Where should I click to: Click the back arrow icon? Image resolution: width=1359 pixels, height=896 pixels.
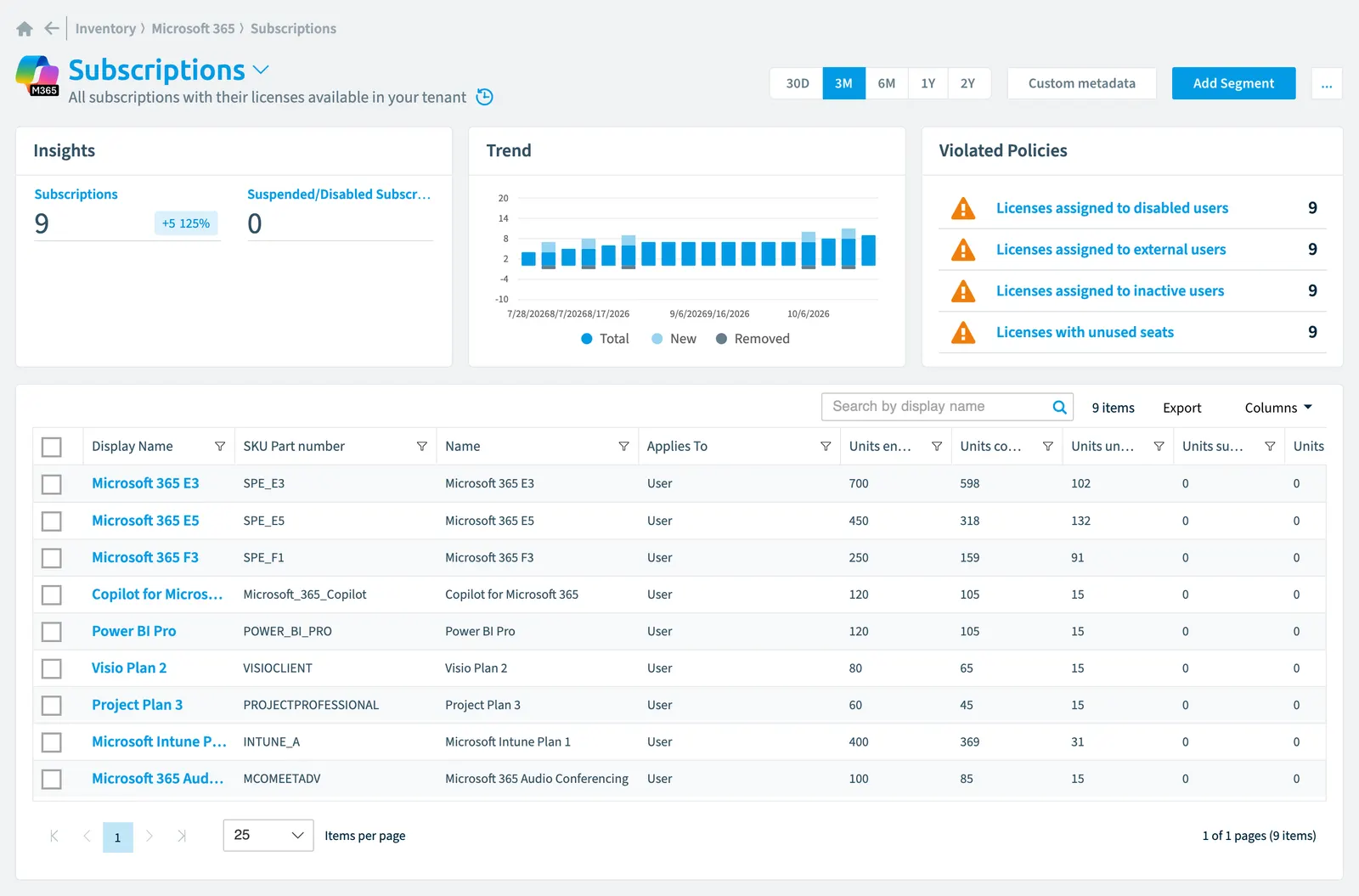(x=52, y=28)
